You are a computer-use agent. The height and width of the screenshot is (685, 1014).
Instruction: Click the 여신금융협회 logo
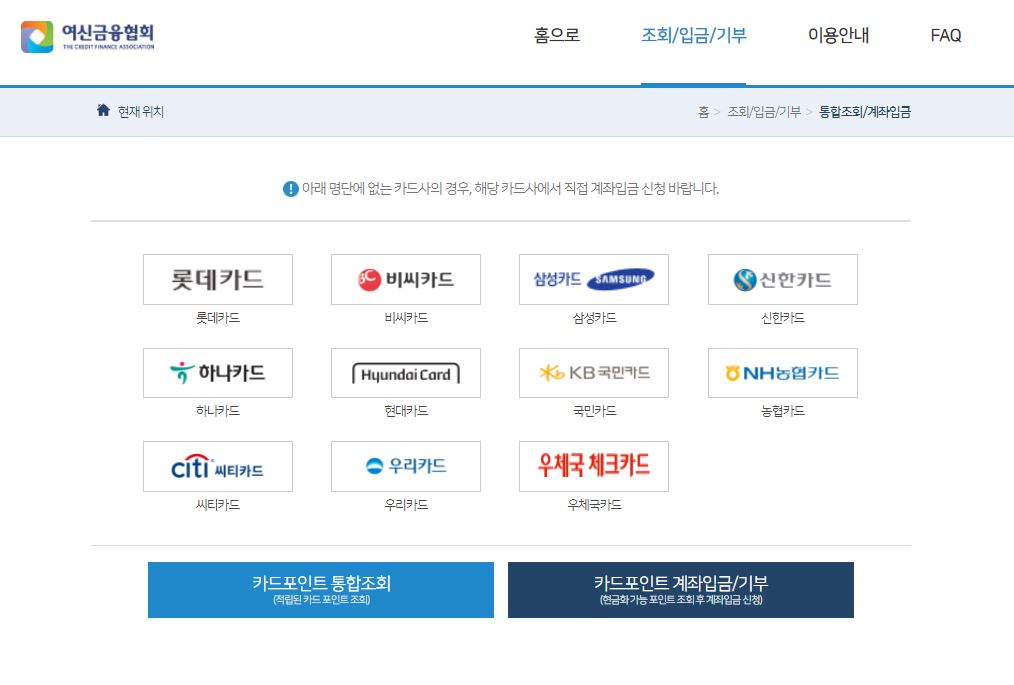tap(88, 36)
